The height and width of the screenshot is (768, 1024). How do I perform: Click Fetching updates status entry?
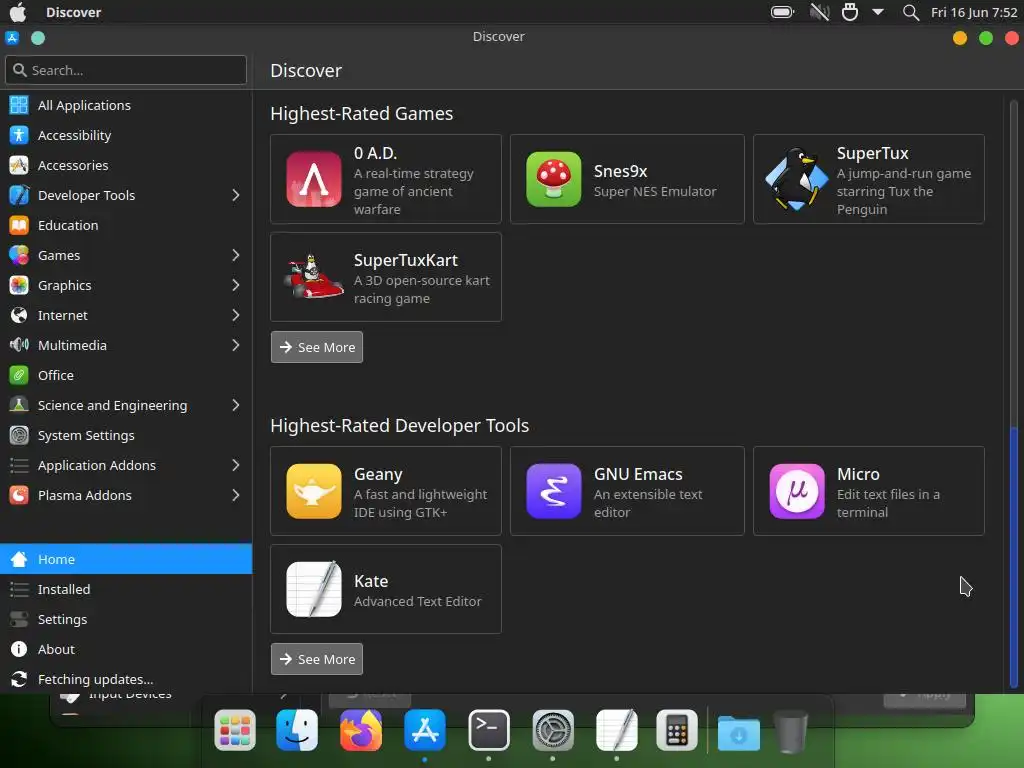click(126, 679)
